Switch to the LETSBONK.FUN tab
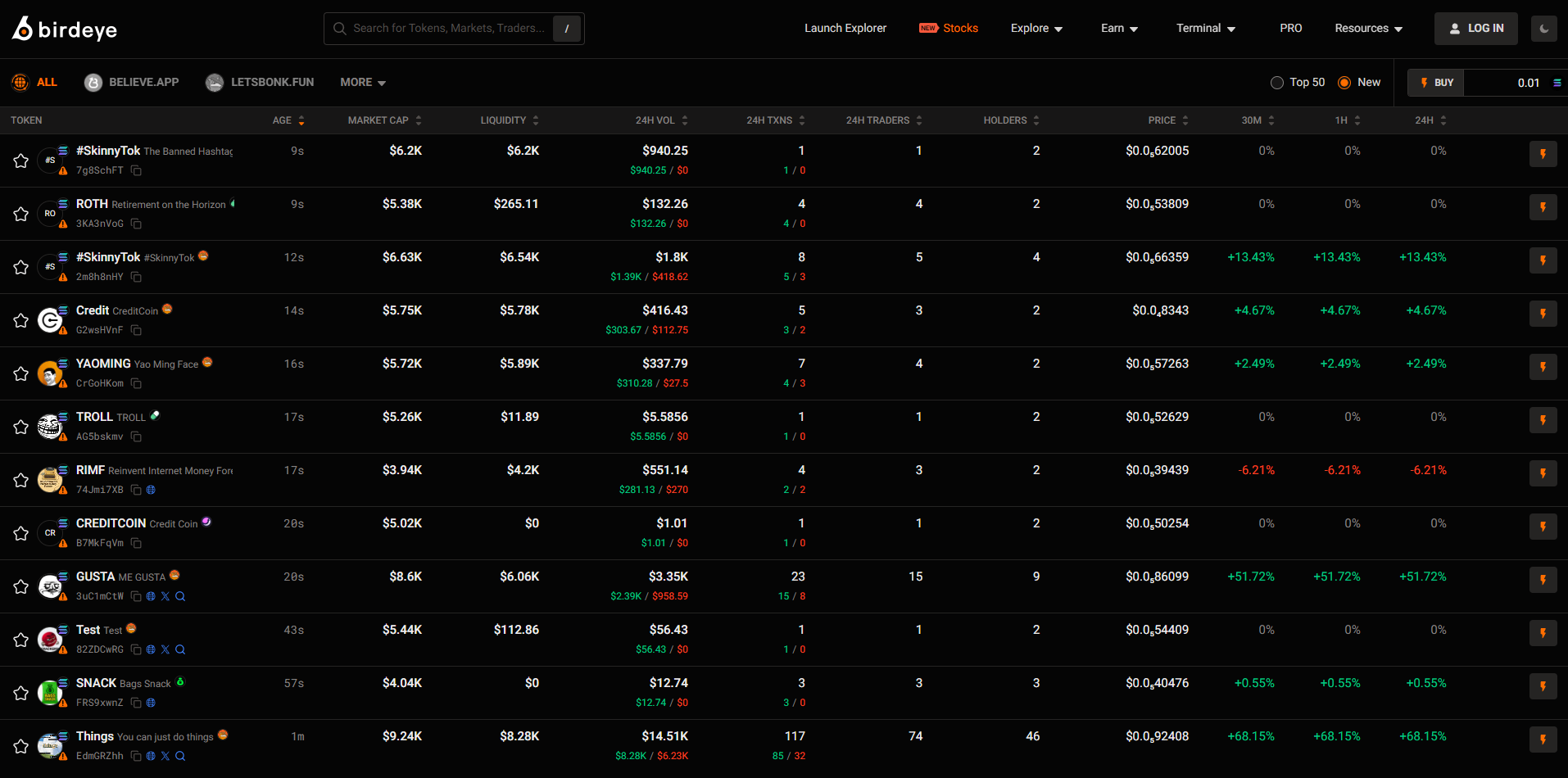The width and height of the screenshot is (1568, 778). [x=260, y=83]
